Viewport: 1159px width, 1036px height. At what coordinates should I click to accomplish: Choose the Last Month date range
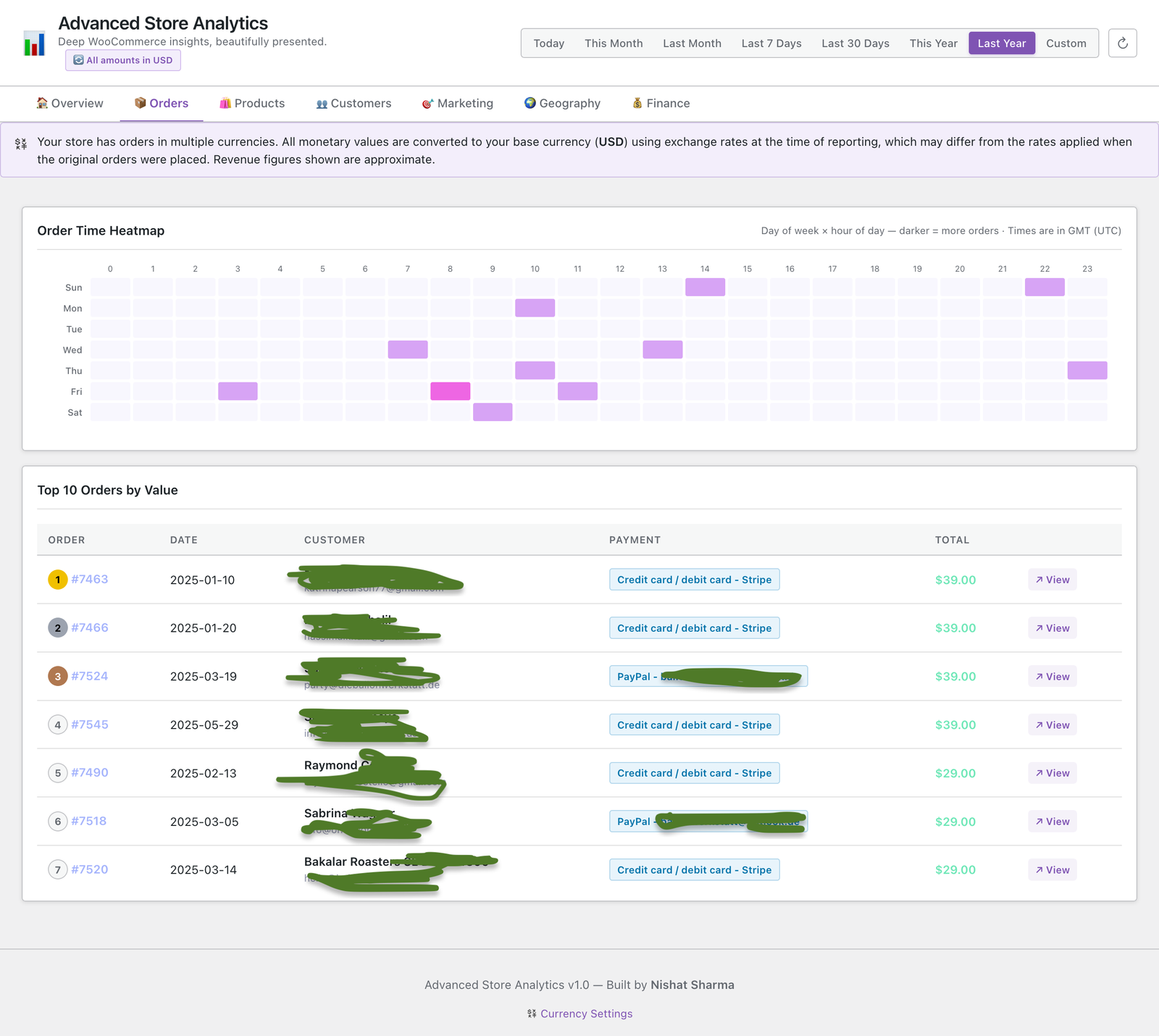click(x=692, y=43)
